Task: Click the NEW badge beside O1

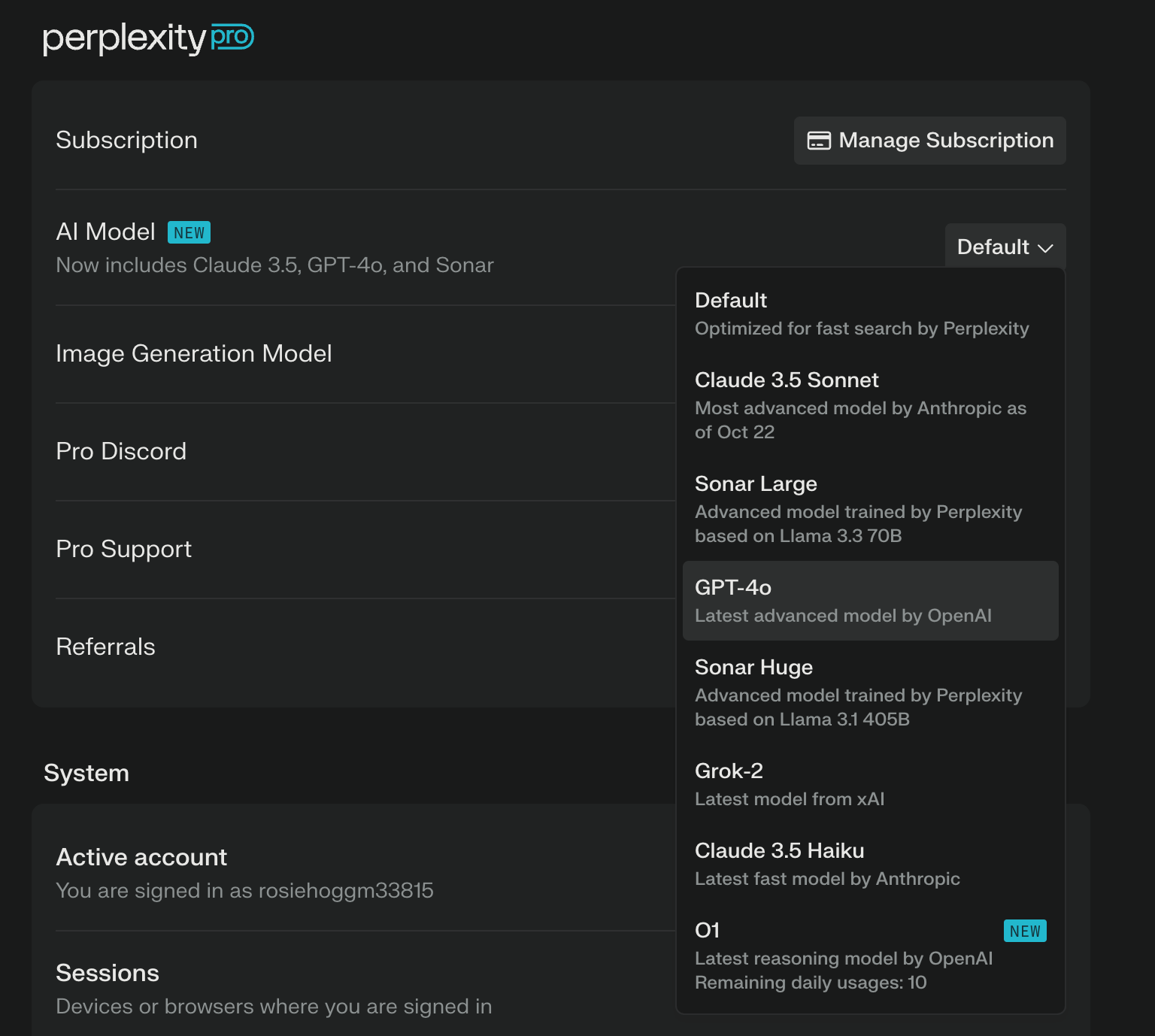Action: click(x=1025, y=931)
